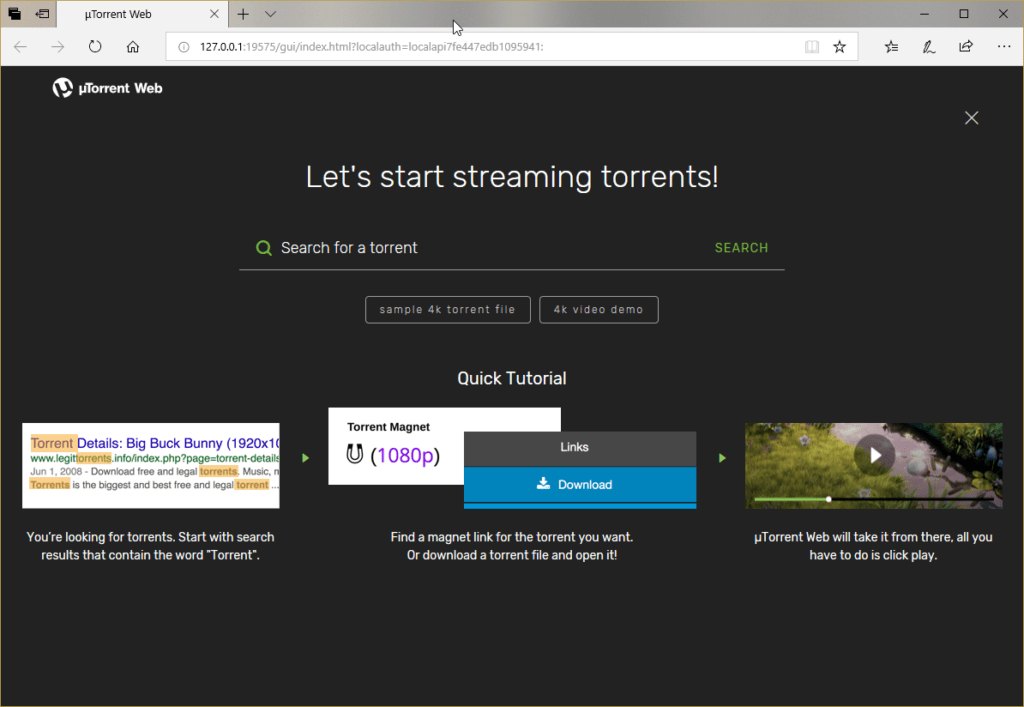
Task: Click the green search magnifier icon
Action: point(264,248)
